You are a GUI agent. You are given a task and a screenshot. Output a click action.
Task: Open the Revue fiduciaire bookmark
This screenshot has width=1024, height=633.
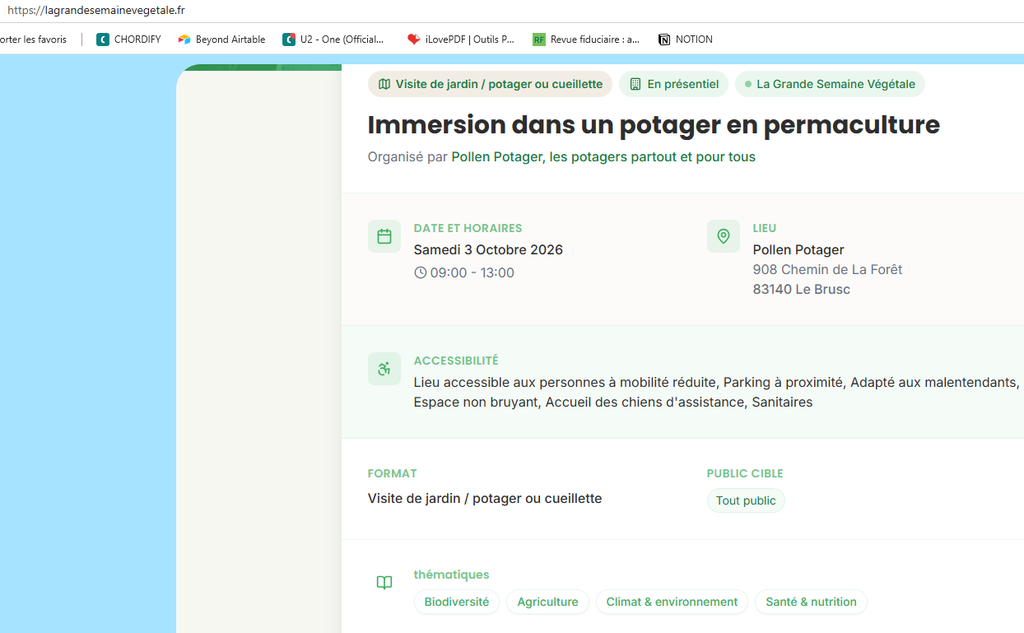point(586,39)
